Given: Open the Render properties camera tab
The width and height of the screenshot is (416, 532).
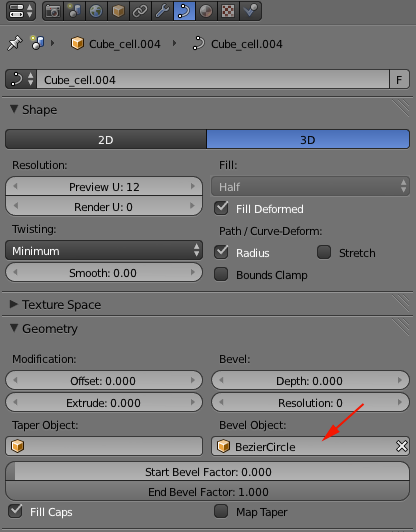Looking at the screenshot, I should (53, 11).
